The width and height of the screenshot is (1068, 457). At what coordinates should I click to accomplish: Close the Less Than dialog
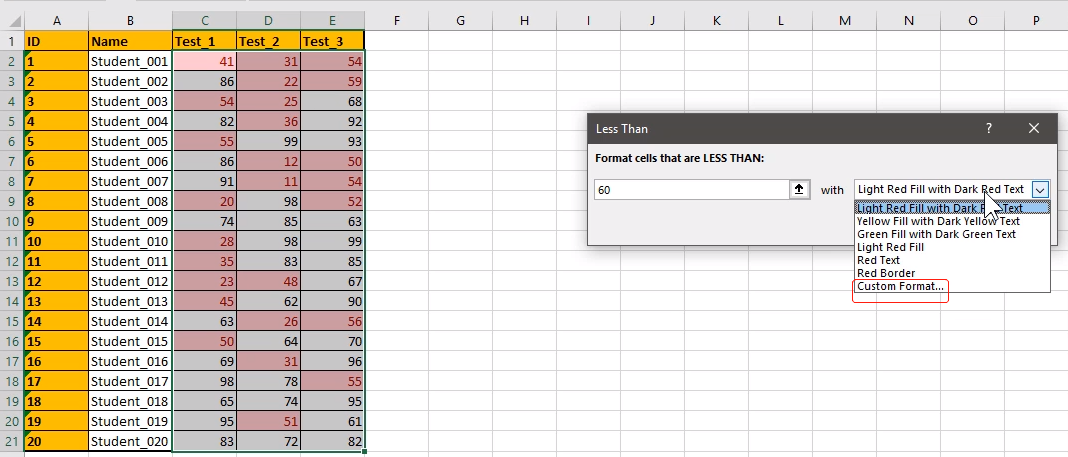[x=1034, y=128]
